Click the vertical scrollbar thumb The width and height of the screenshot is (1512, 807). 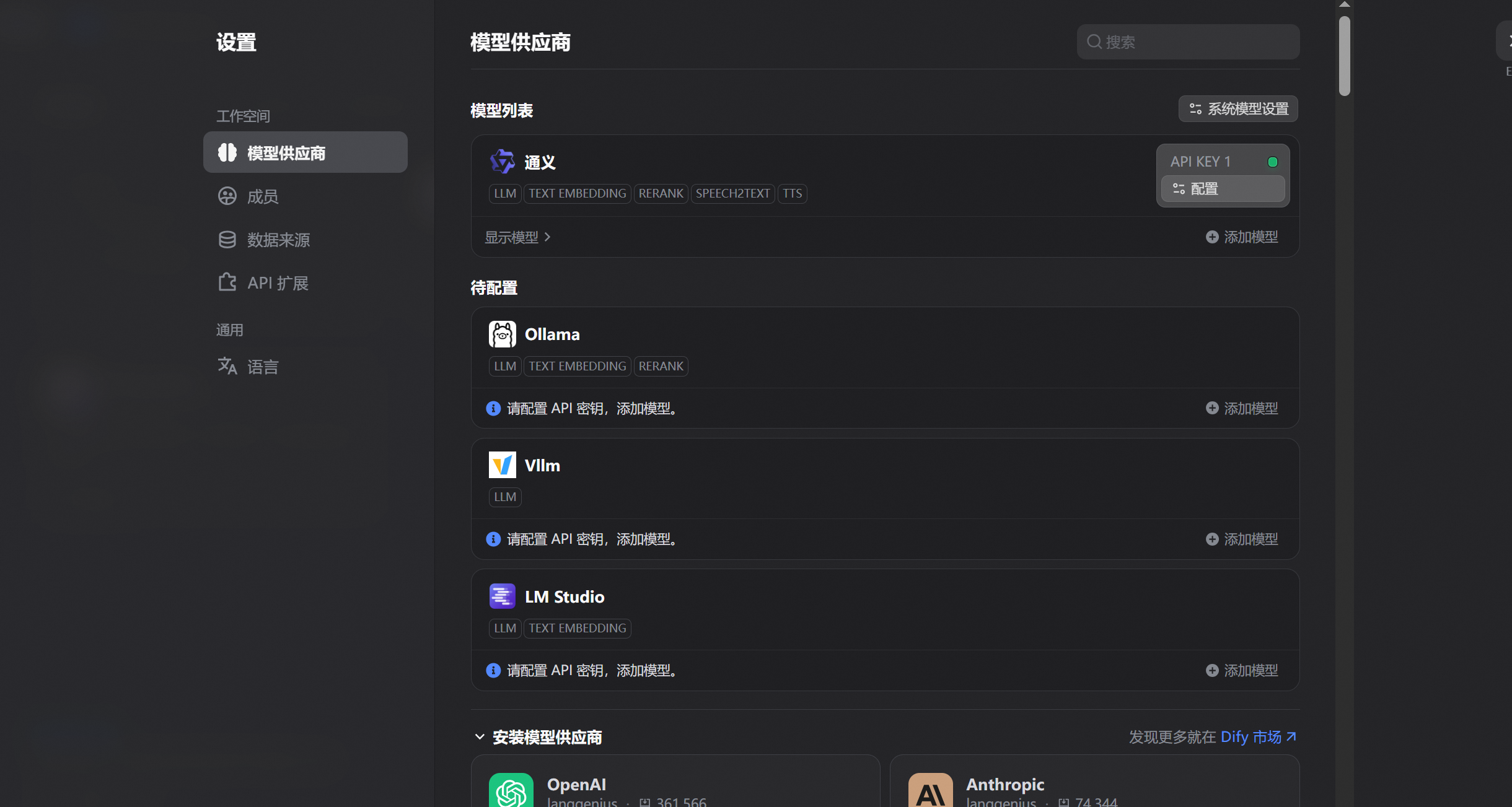(1344, 56)
